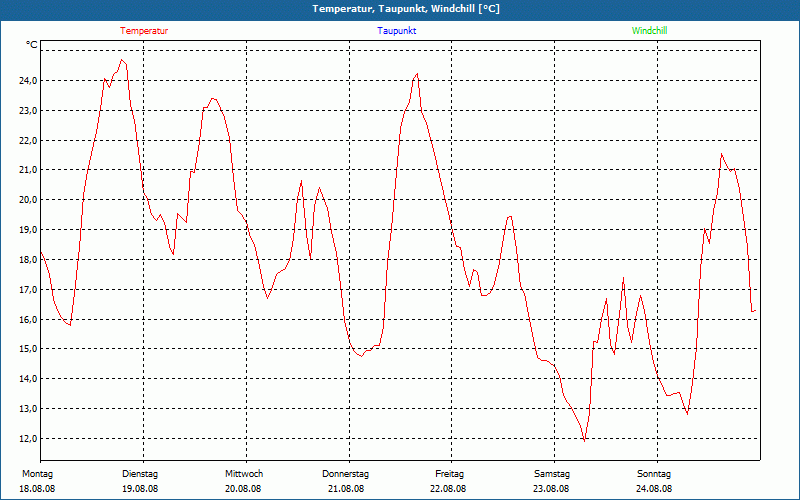
Task: Click the green Windchill legend label
Action: click(649, 31)
